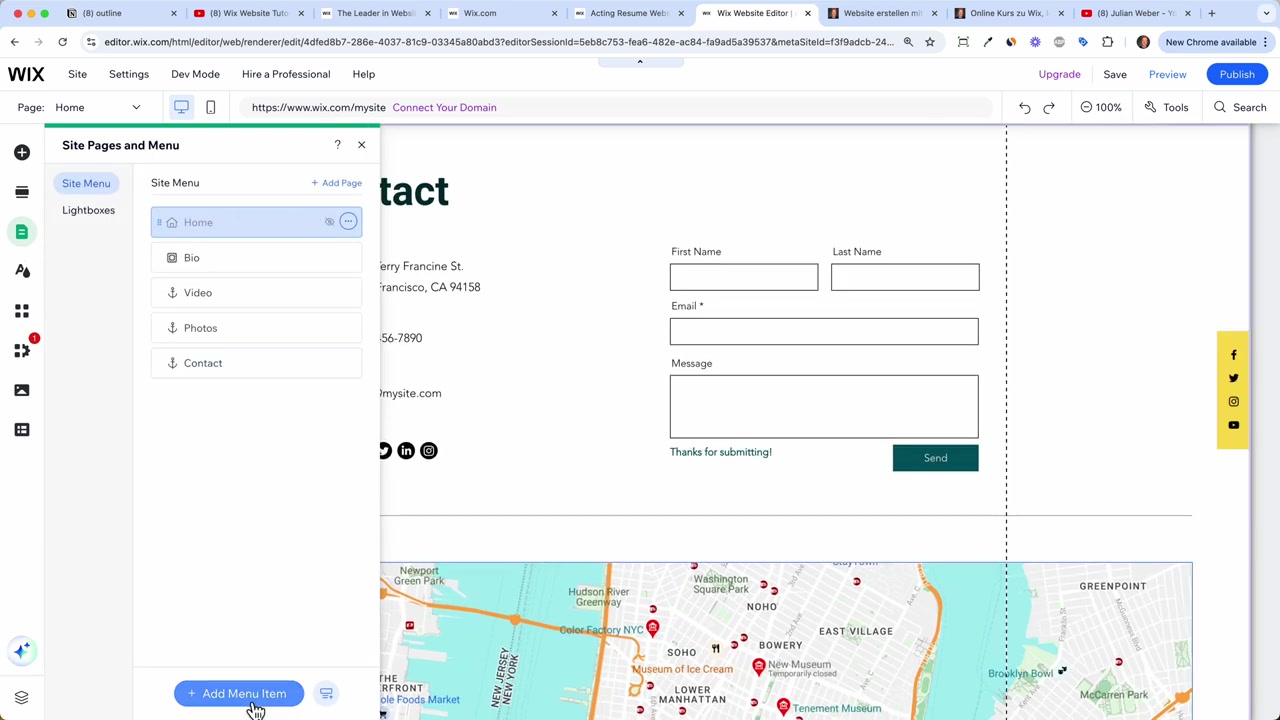Open a new Chrome tab
Screen dimensions: 1280x720
point(1211,13)
